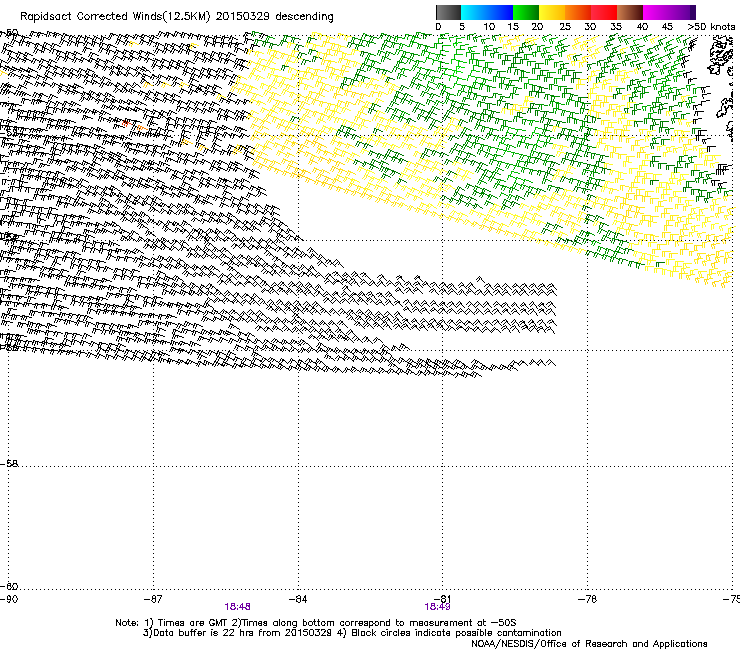Click the dark blue legend segment near 15
740x650 pixels.
[500, 12]
